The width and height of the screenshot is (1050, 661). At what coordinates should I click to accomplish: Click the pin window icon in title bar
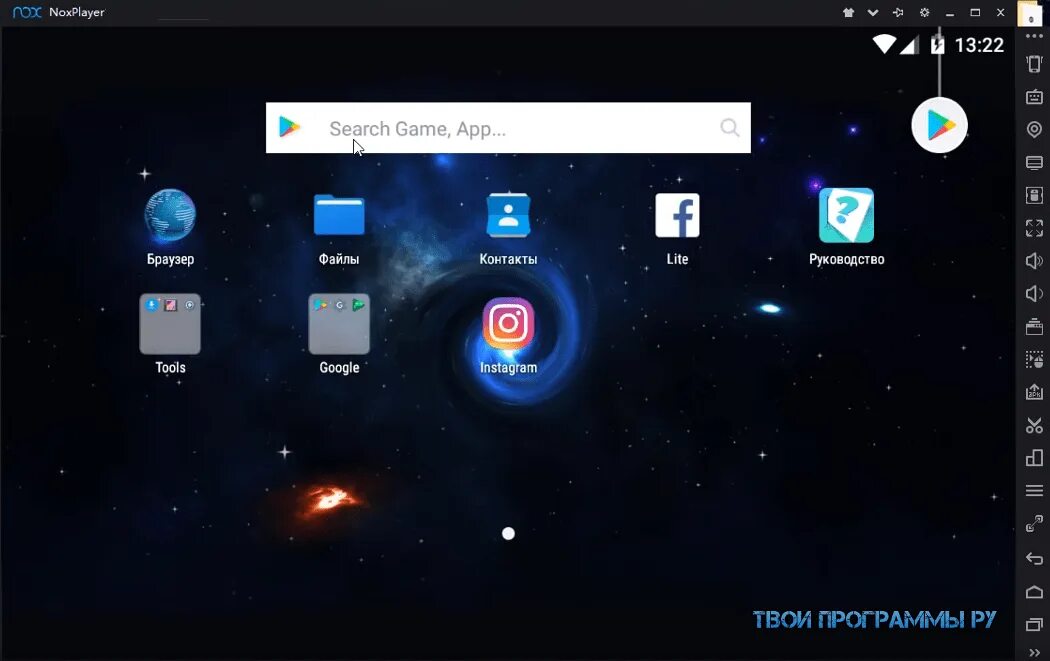(898, 12)
